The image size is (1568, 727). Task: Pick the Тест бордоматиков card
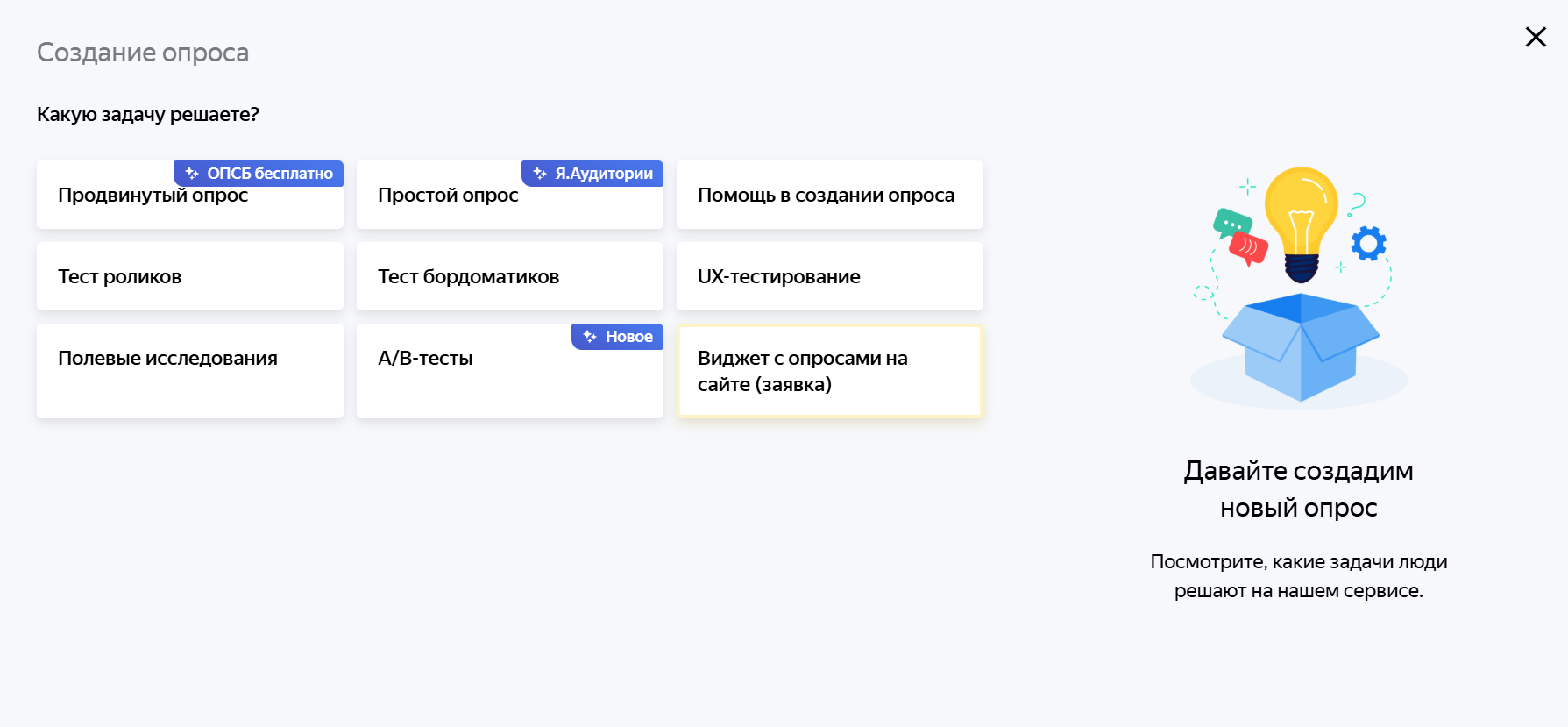click(509, 276)
